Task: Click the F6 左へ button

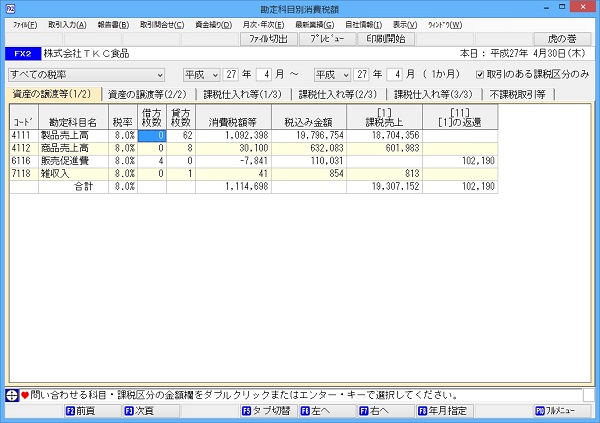Action: tap(328, 411)
